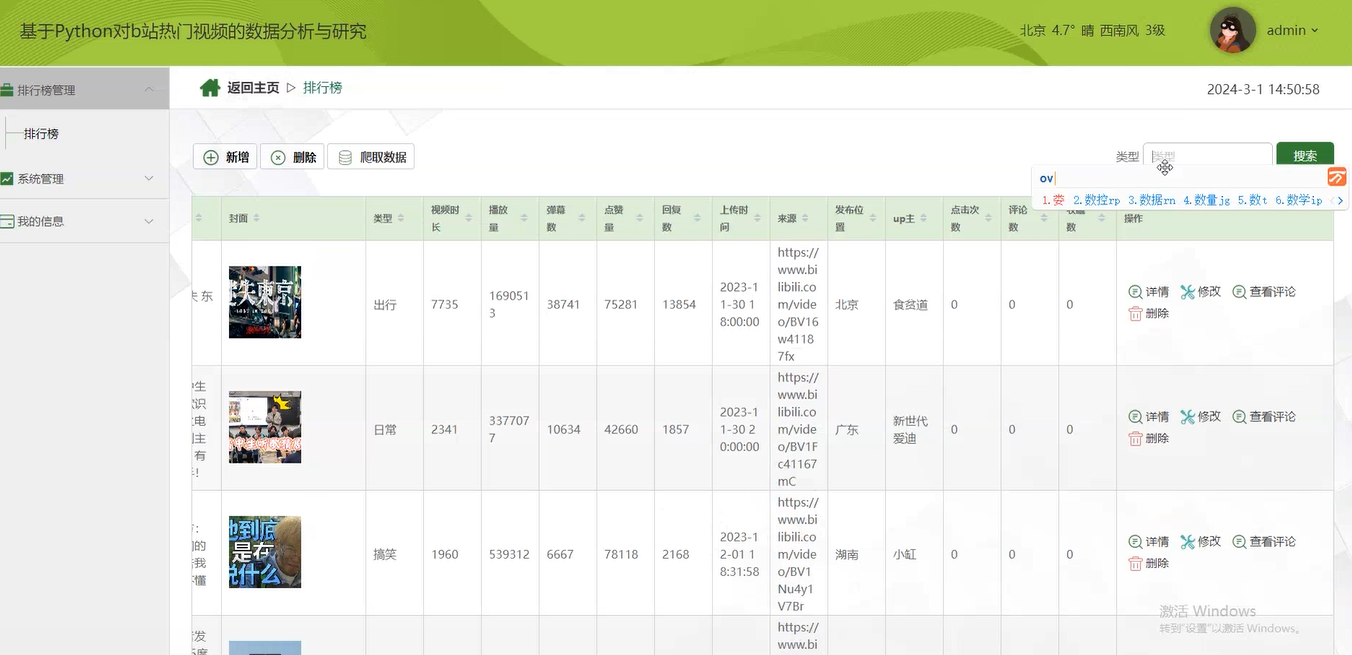The image size is (1352, 655).
Task: Open 查看评论 for the 食贫道 row
Action: [x=1264, y=292]
